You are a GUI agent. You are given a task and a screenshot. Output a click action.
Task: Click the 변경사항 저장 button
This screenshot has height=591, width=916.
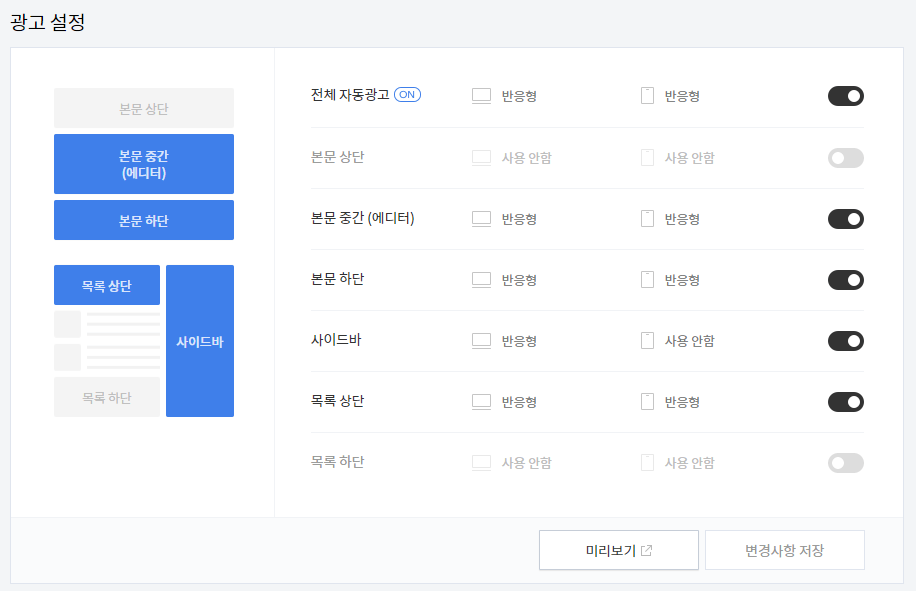785,550
